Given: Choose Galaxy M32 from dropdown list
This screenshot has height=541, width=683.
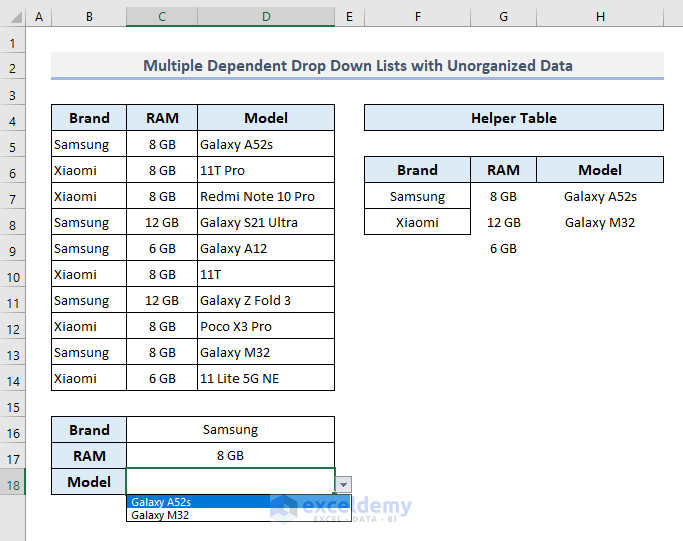Looking at the screenshot, I should click(238, 515).
